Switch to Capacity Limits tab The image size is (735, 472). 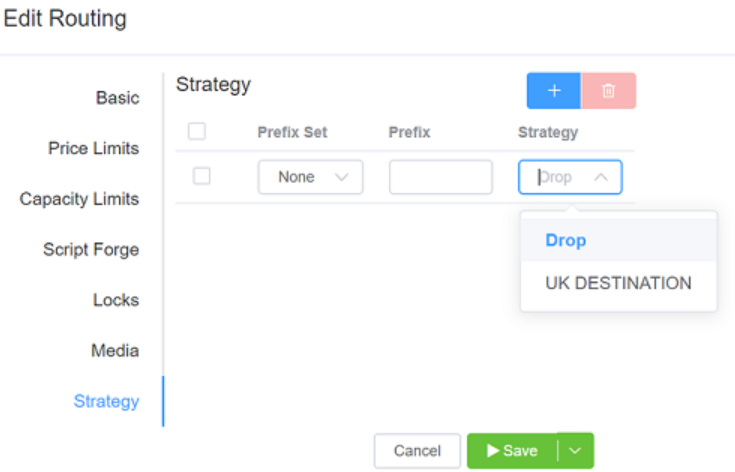[x=79, y=199]
